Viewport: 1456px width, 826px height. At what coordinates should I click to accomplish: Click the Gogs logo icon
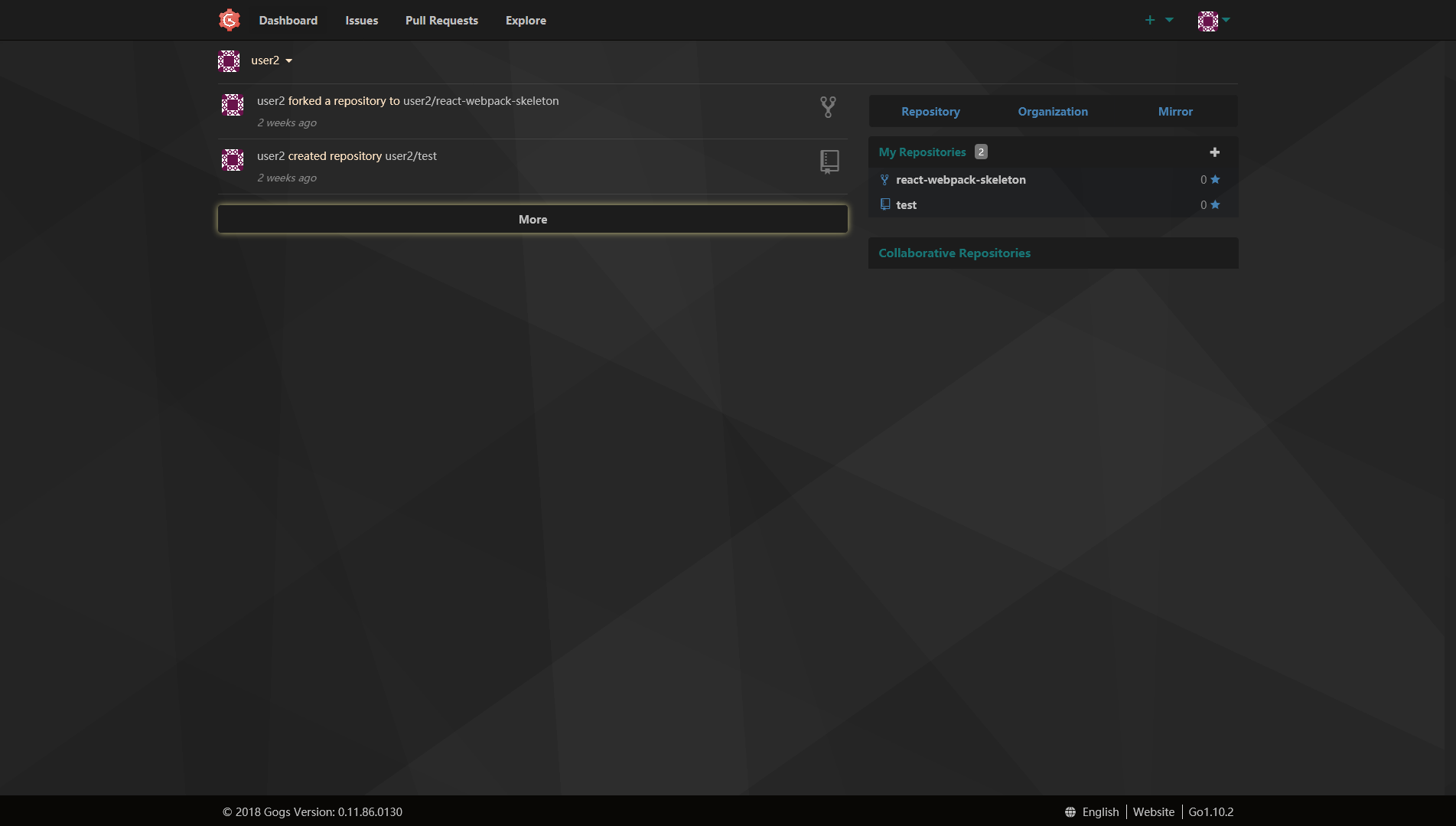pyautogui.click(x=230, y=20)
